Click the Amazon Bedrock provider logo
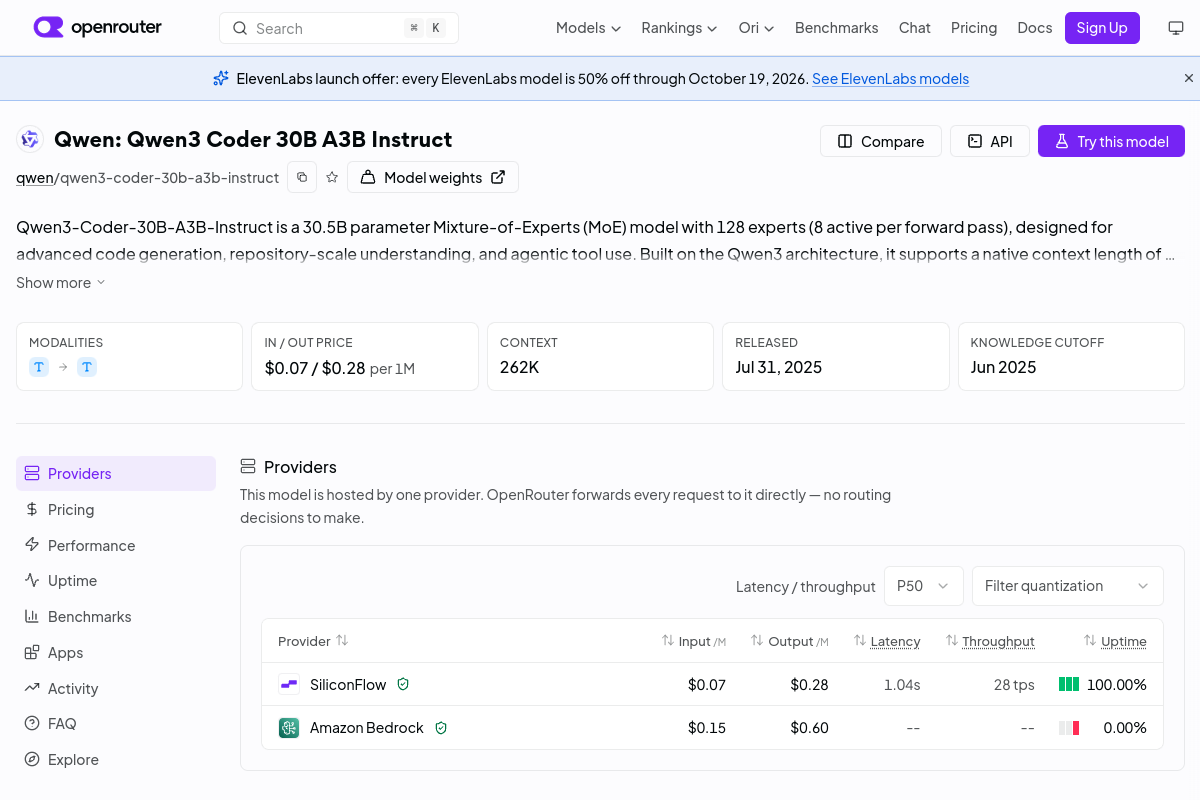Screen dimensions: 1200x800 [x=289, y=728]
